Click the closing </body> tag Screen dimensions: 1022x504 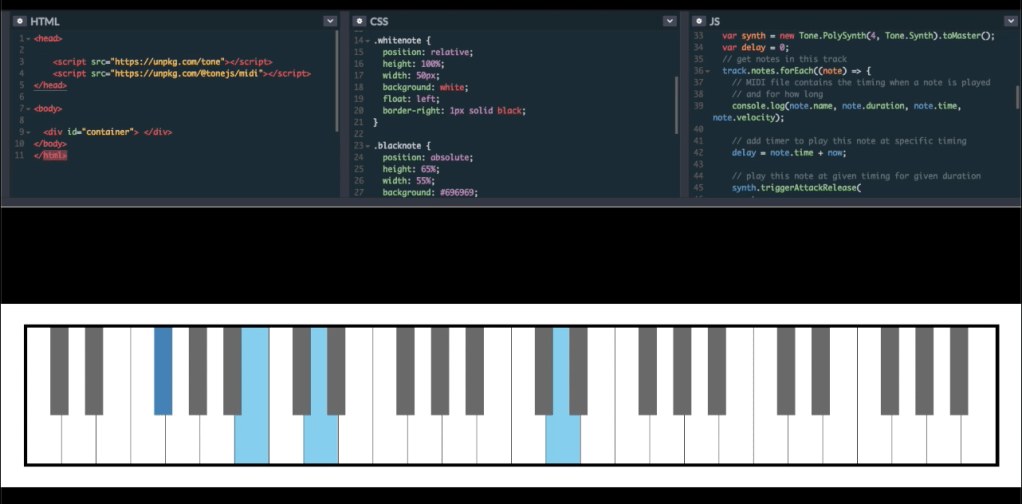pyautogui.click(x=50, y=143)
